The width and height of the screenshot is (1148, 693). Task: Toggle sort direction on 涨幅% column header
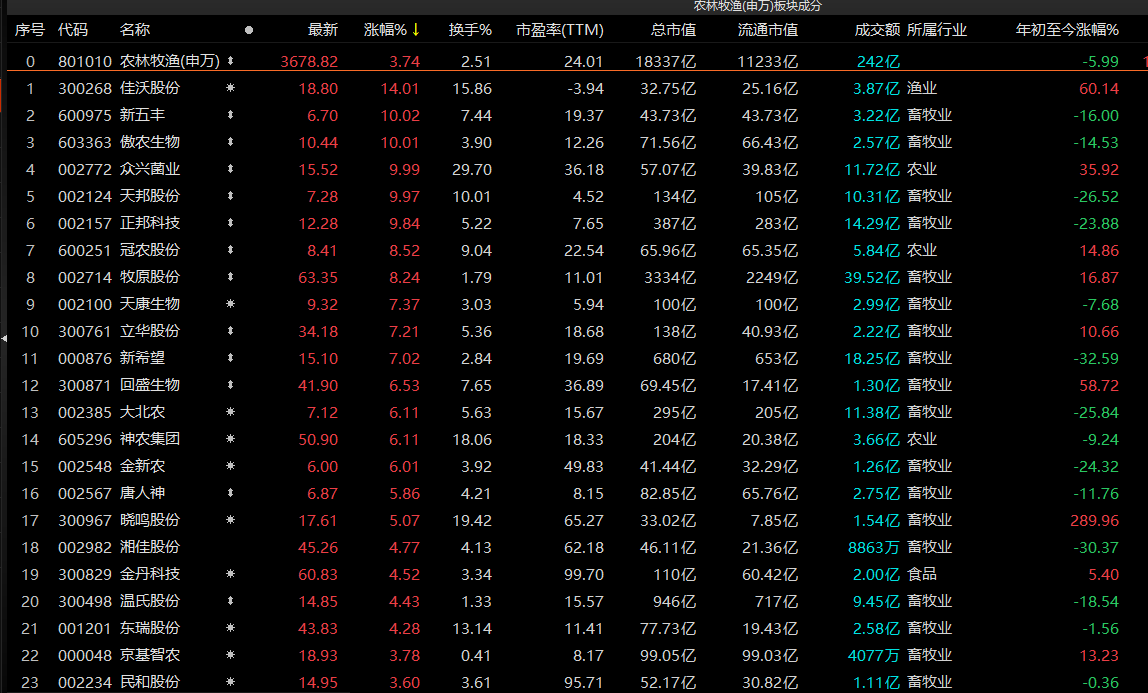385,30
